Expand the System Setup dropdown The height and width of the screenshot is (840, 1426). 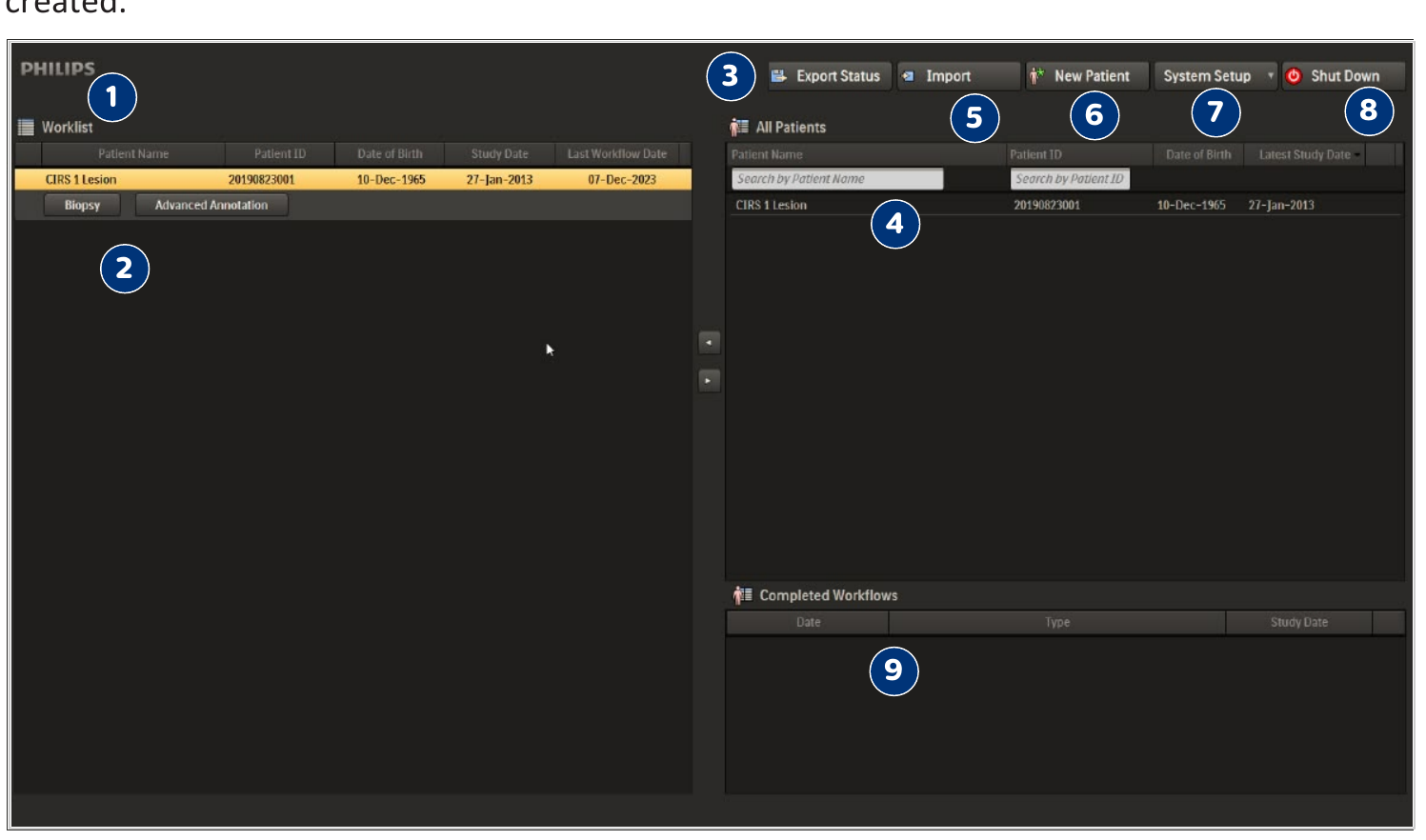tap(1215, 76)
